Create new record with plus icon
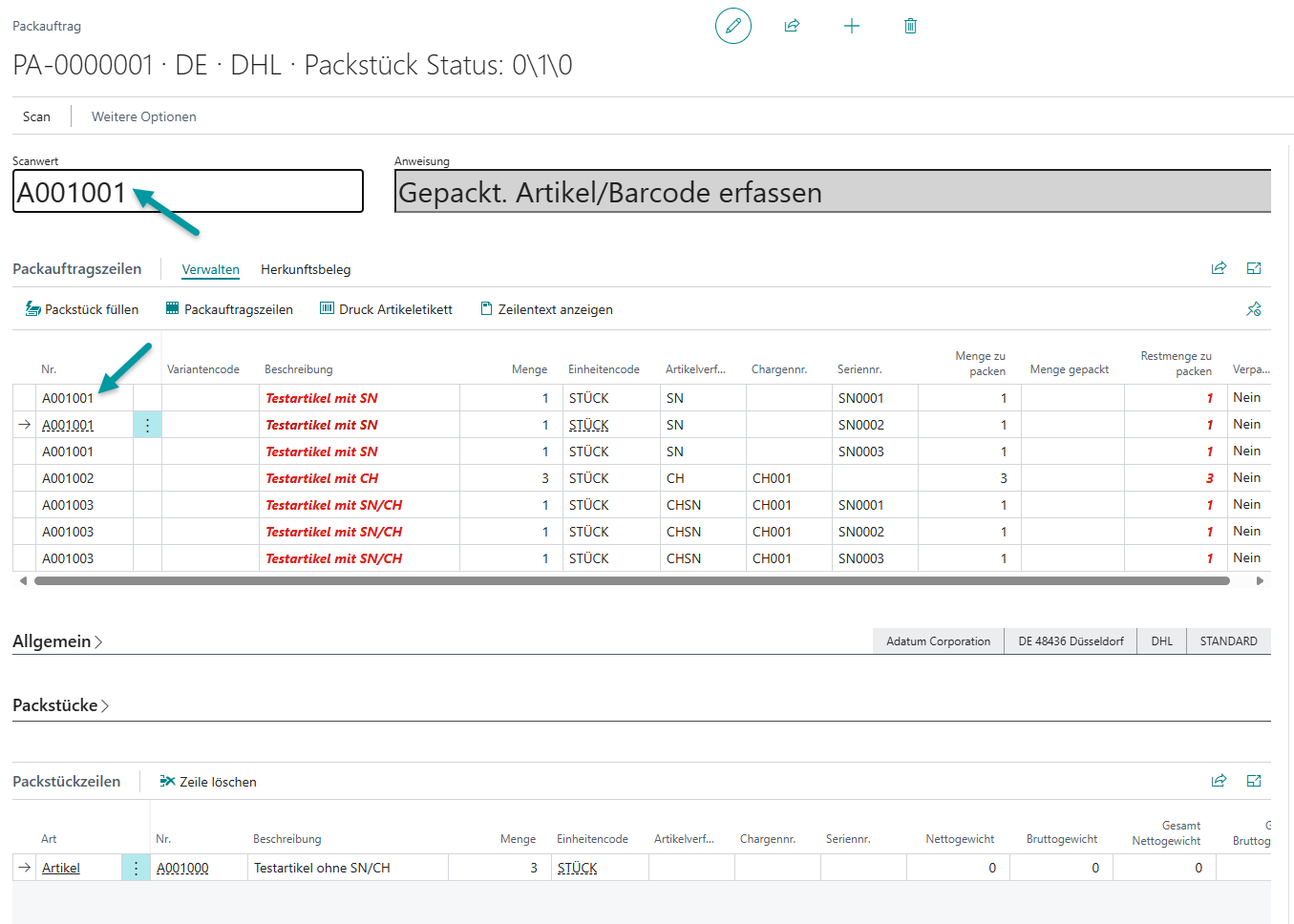This screenshot has height=924, width=1294. click(852, 26)
